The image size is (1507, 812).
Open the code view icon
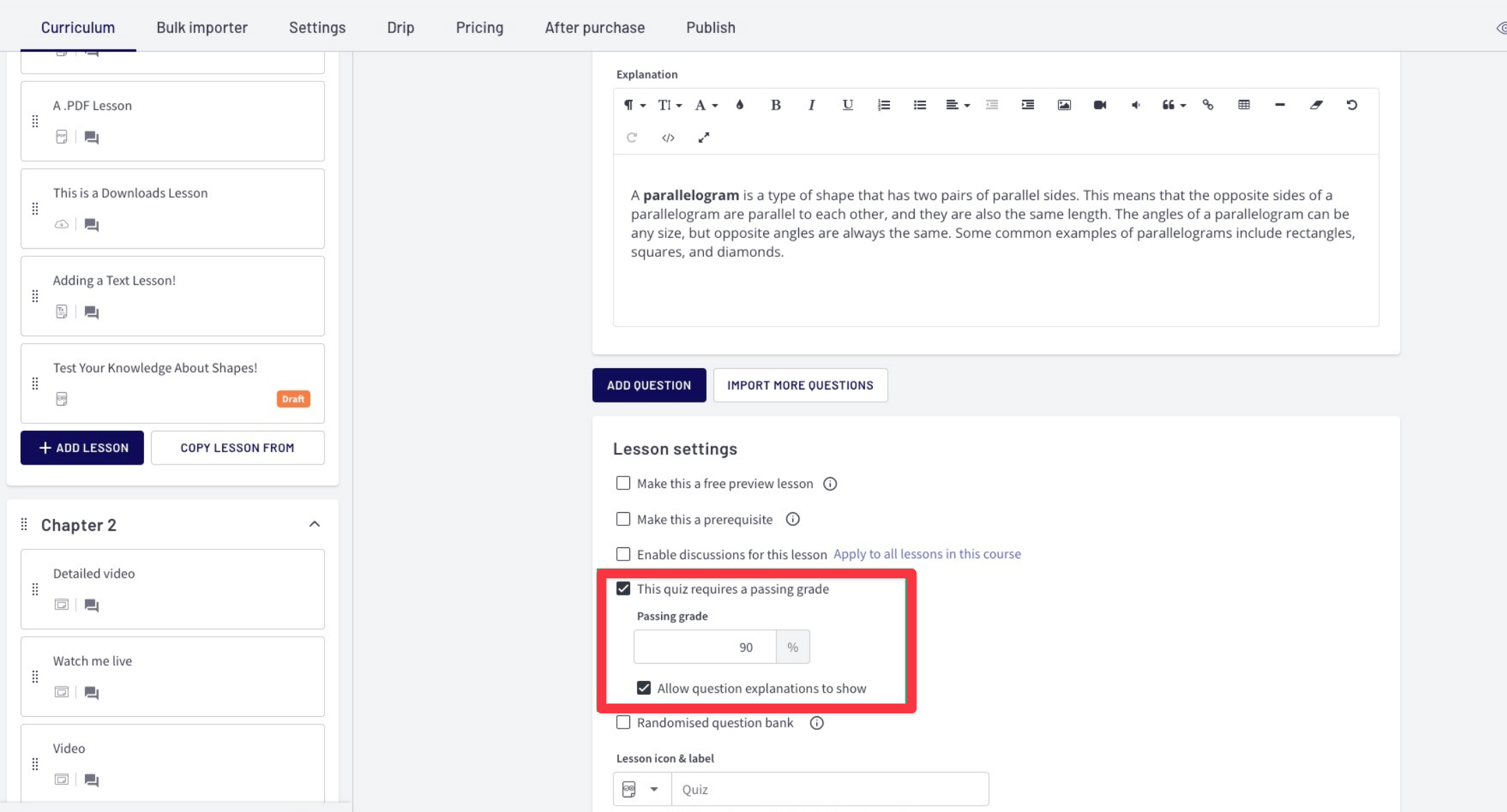pos(667,138)
